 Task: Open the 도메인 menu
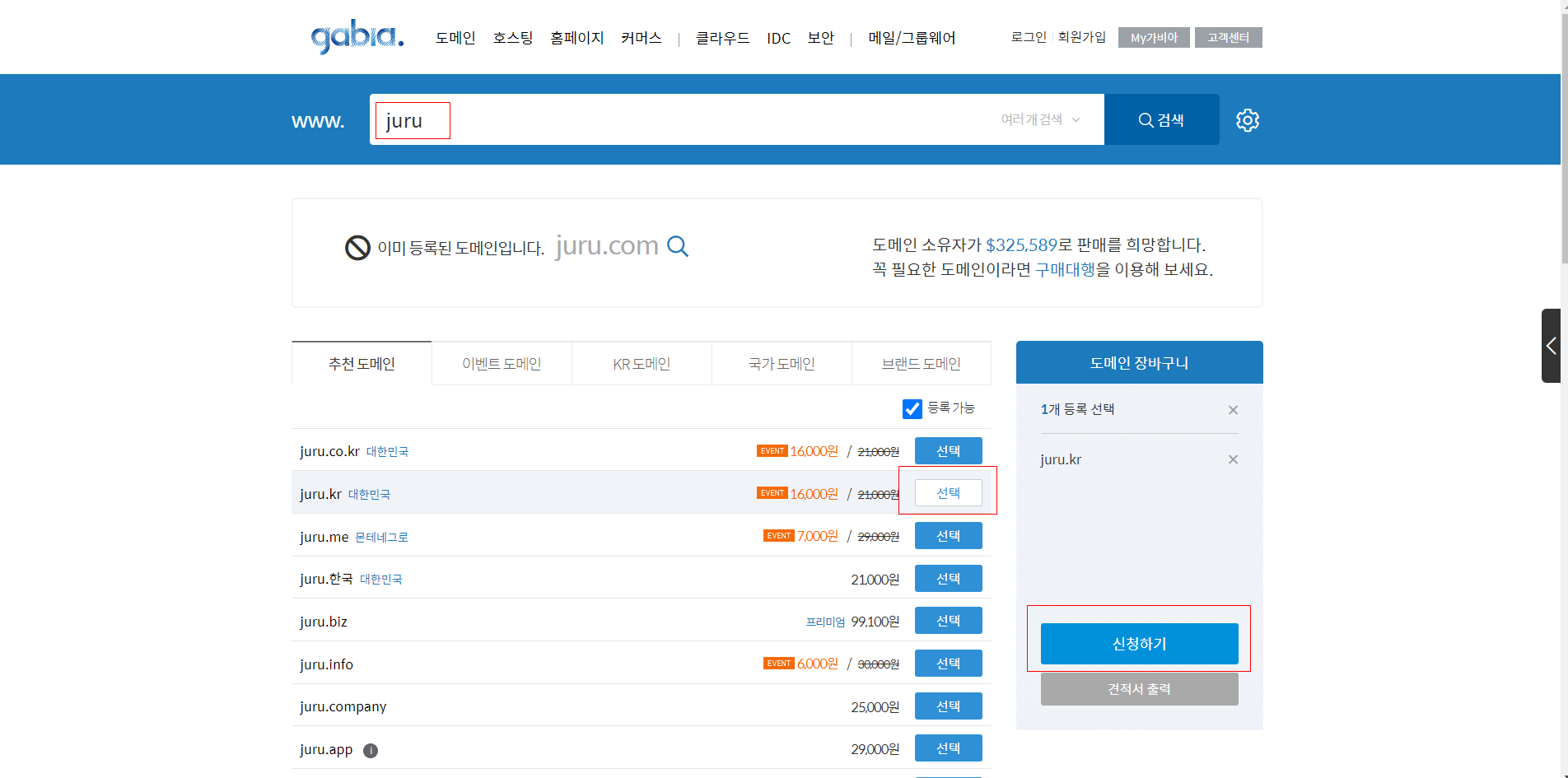pyautogui.click(x=455, y=38)
